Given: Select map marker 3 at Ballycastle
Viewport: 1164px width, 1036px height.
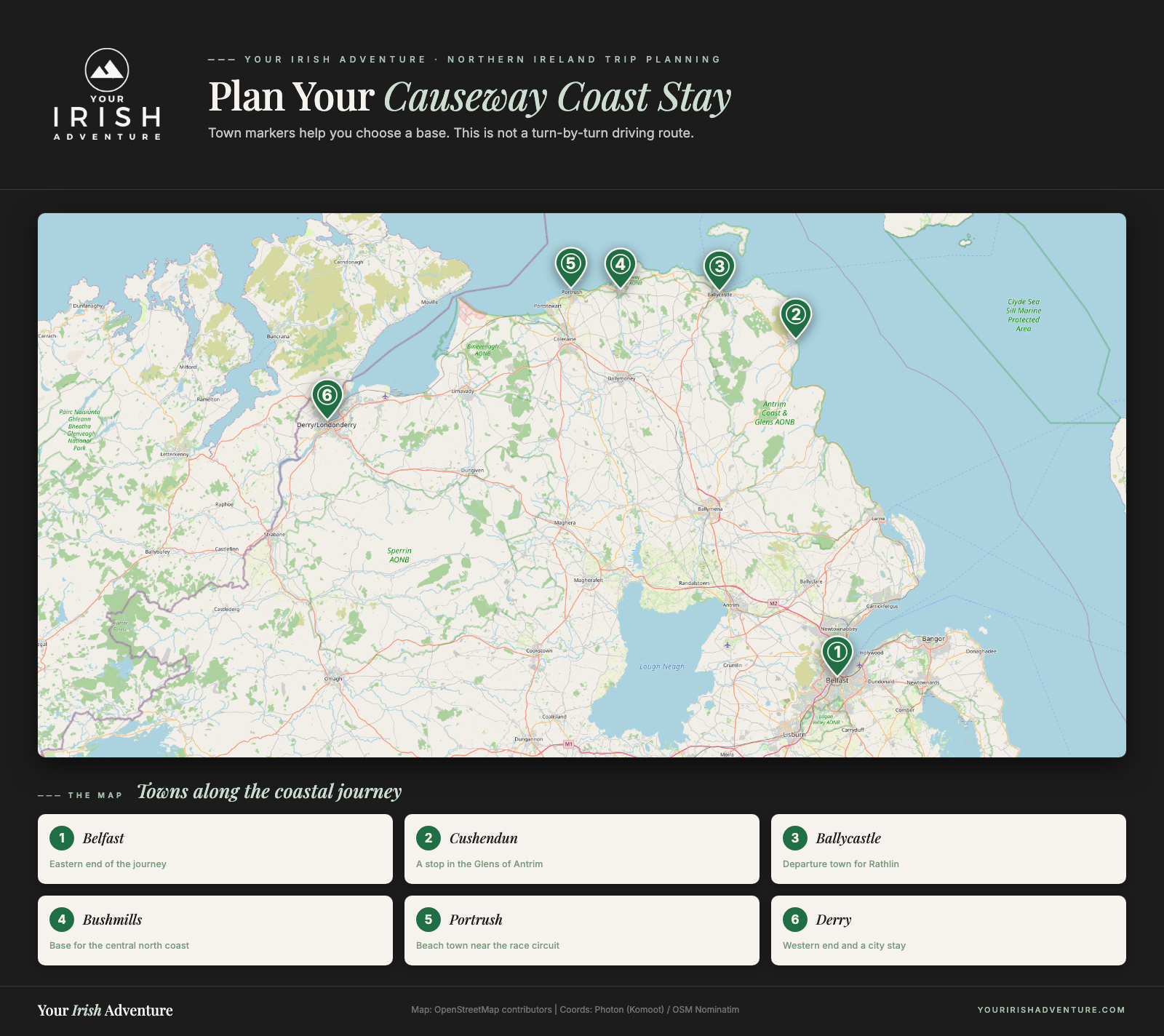Looking at the screenshot, I should (x=719, y=270).
